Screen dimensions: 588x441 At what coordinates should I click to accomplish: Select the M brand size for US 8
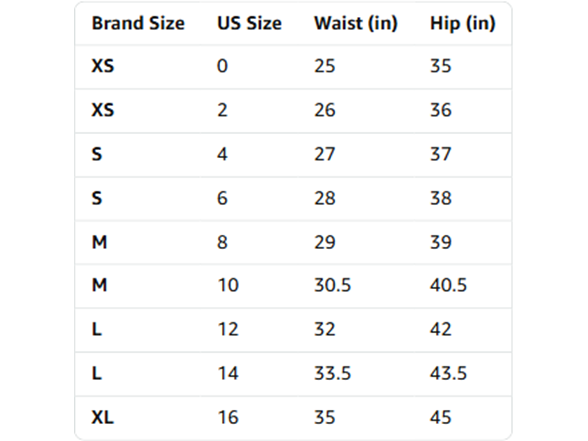pos(99,242)
